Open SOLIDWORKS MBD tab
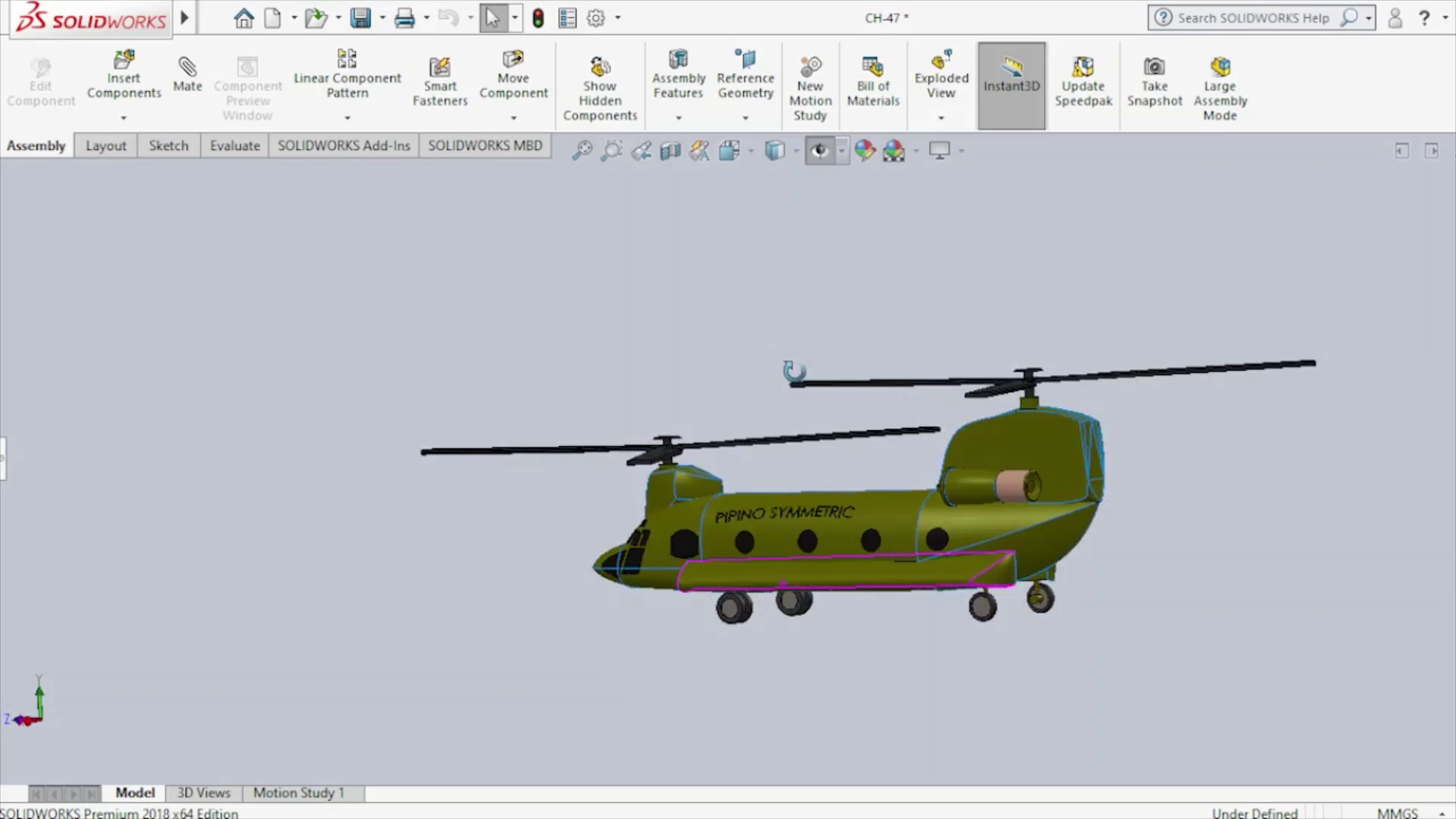The width and height of the screenshot is (1456, 819). coord(485,146)
